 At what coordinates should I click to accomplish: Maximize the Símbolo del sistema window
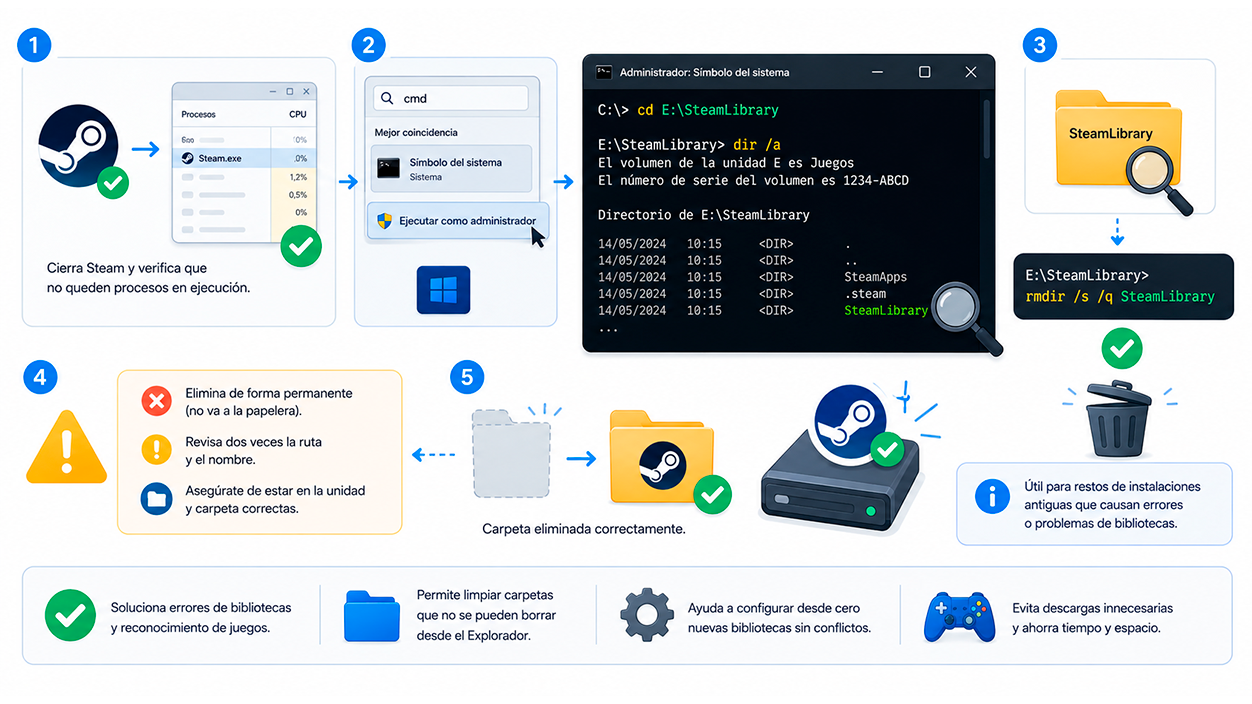tap(924, 72)
